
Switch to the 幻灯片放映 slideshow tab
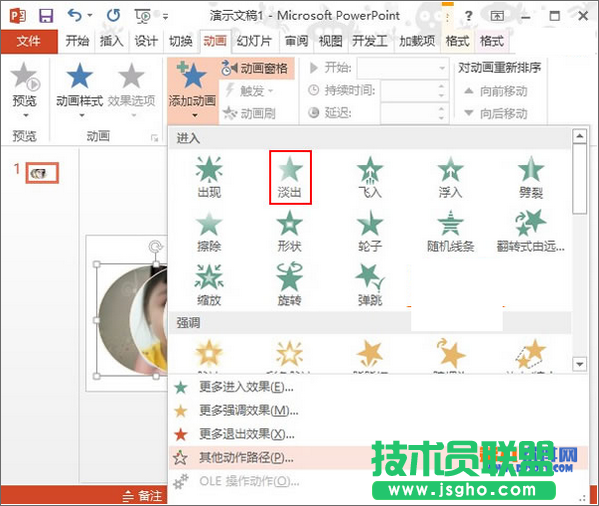point(254,41)
